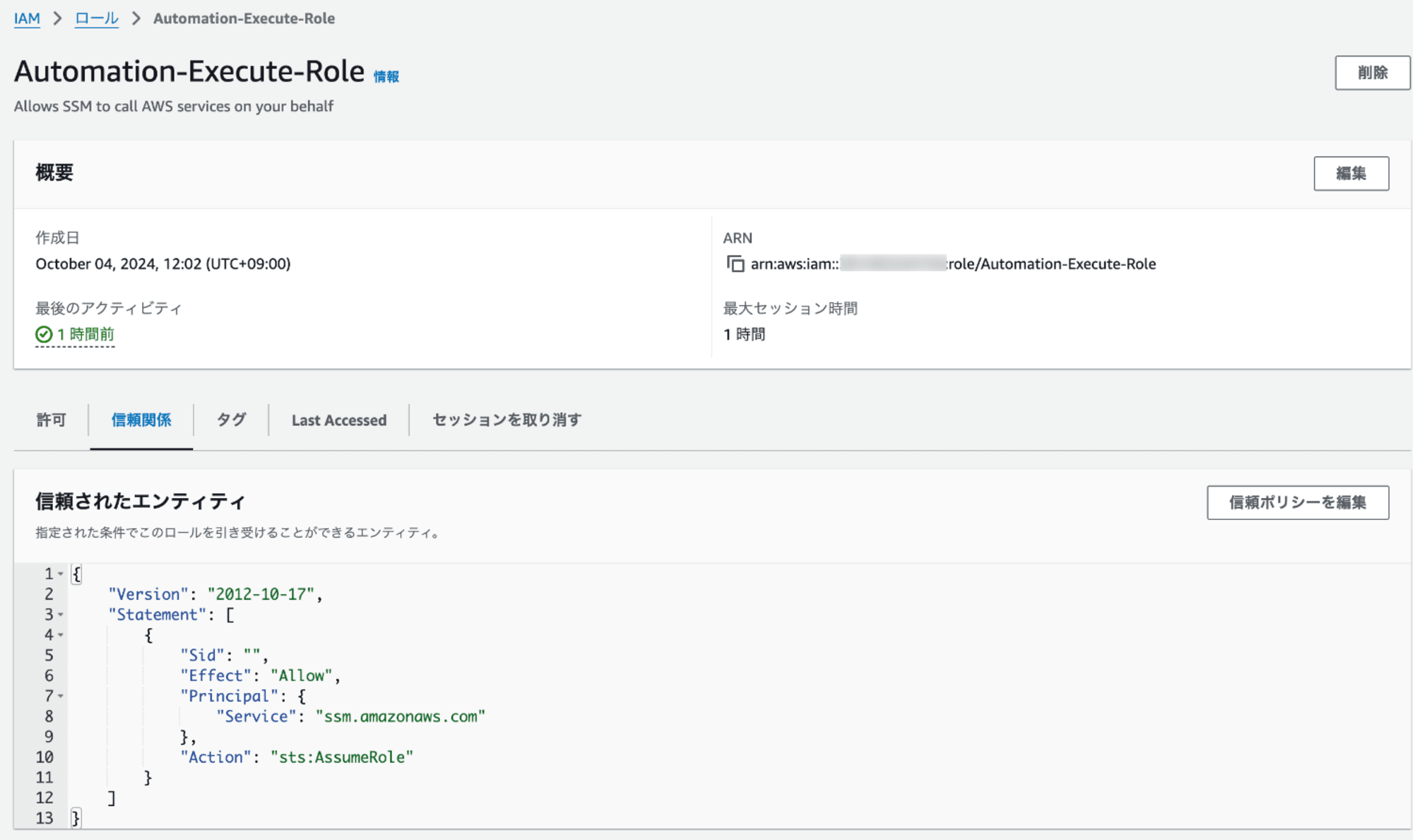Image resolution: width=1413 pixels, height=840 pixels.
Task: Open the タグ tab
Action: (231, 420)
